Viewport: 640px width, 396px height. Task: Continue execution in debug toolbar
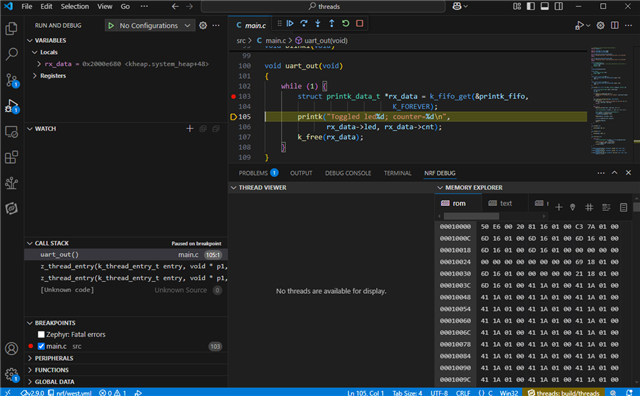tap(290, 23)
